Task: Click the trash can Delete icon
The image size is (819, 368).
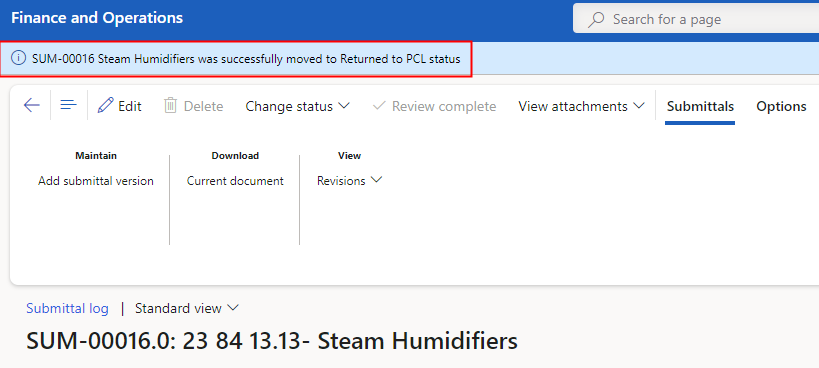Action: pyautogui.click(x=170, y=105)
